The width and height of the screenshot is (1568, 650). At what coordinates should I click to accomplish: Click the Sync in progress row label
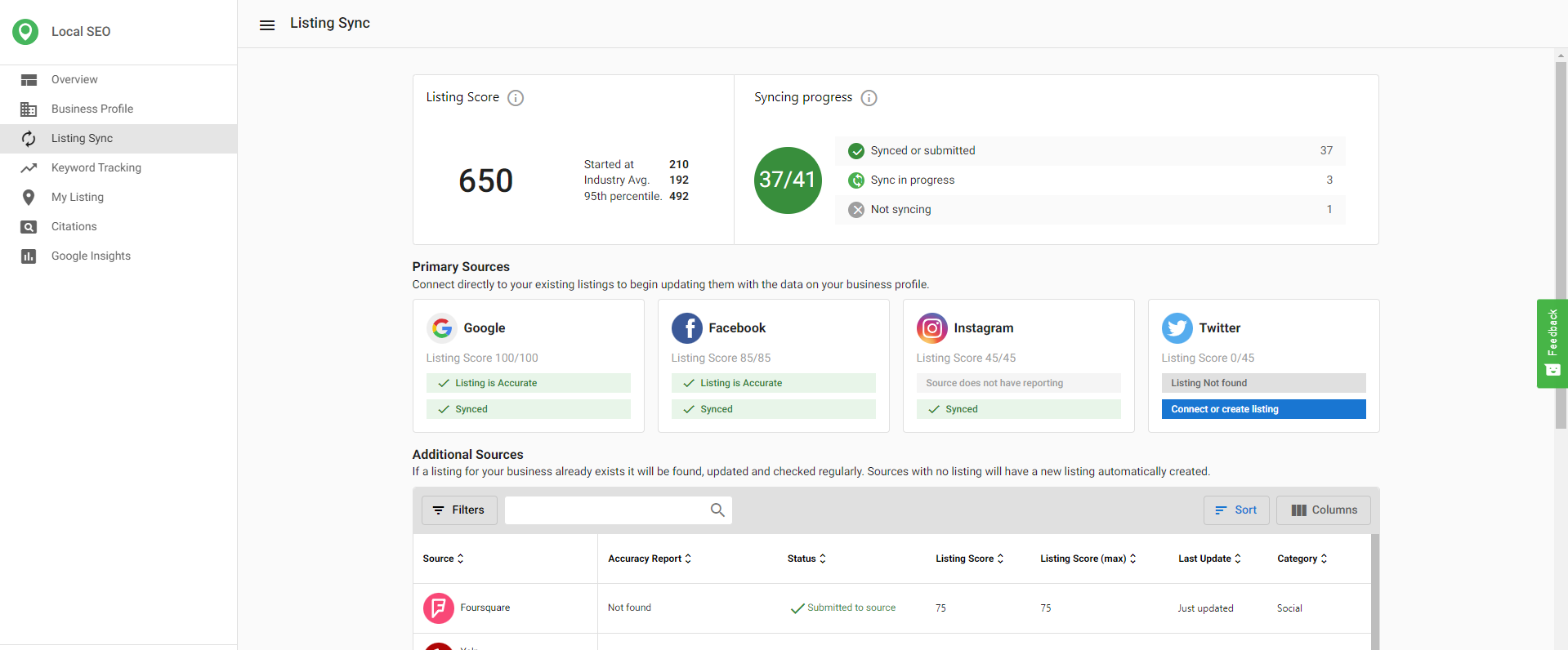[912, 180]
